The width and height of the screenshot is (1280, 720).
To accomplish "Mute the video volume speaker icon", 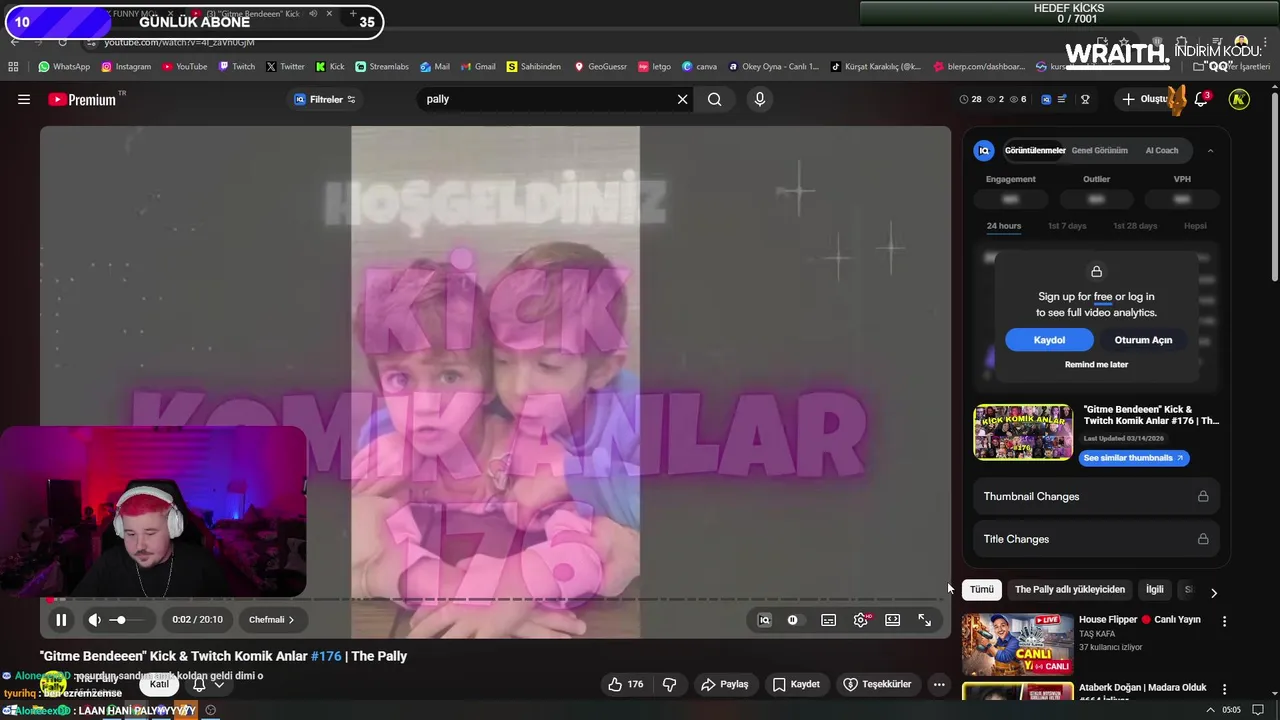I will point(94,620).
